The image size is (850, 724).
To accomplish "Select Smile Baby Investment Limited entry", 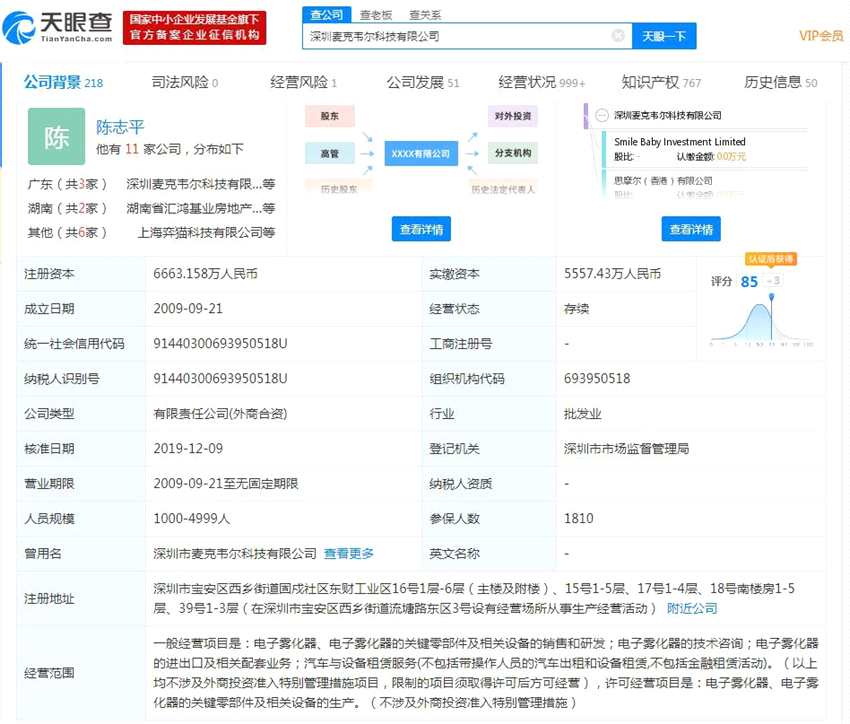I will point(680,142).
